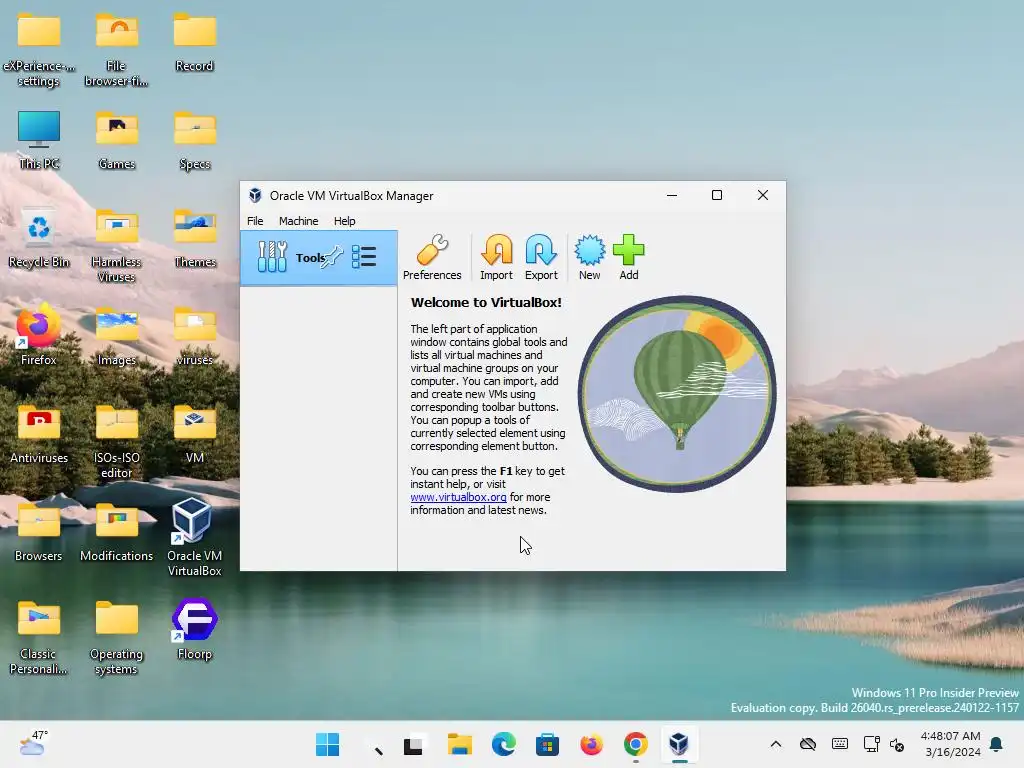The image size is (1024, 768).
Task: Click the muted volume tray icon
Action: point(897,745)
